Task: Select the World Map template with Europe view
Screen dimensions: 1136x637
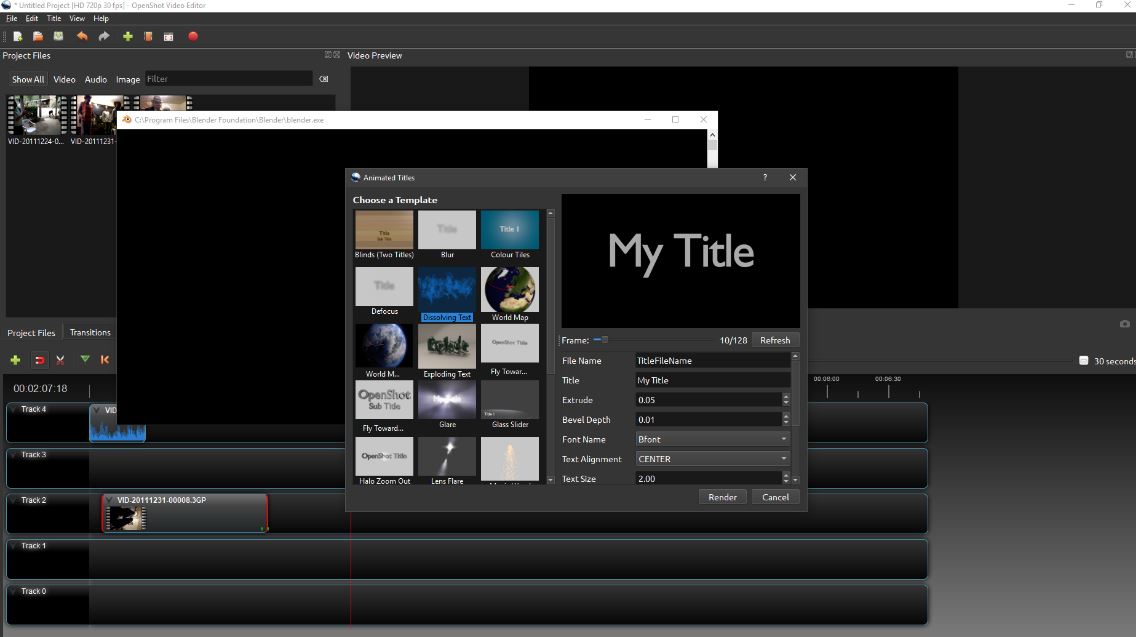Action: pyautogui.click(x=510, y=293)
